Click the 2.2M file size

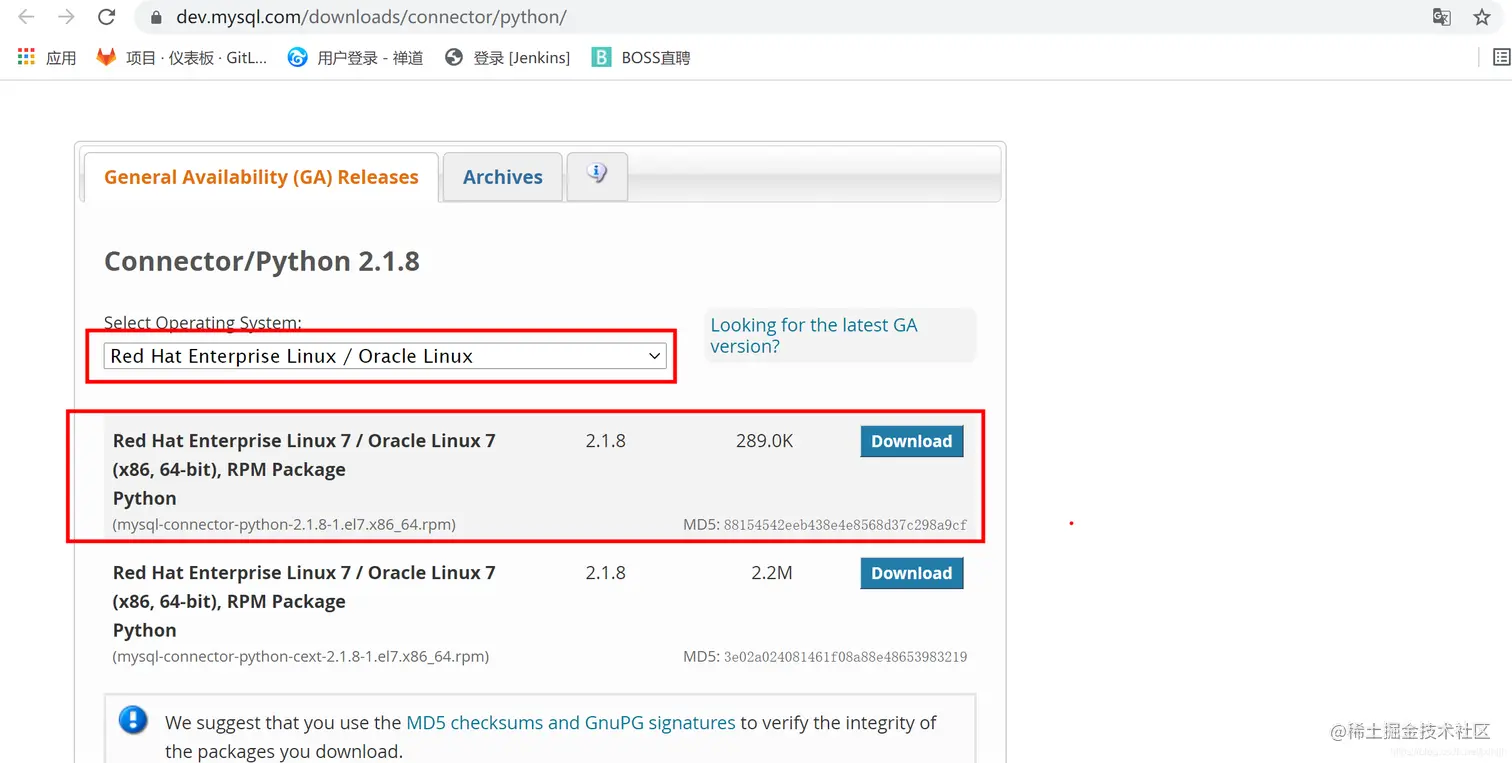772,573
